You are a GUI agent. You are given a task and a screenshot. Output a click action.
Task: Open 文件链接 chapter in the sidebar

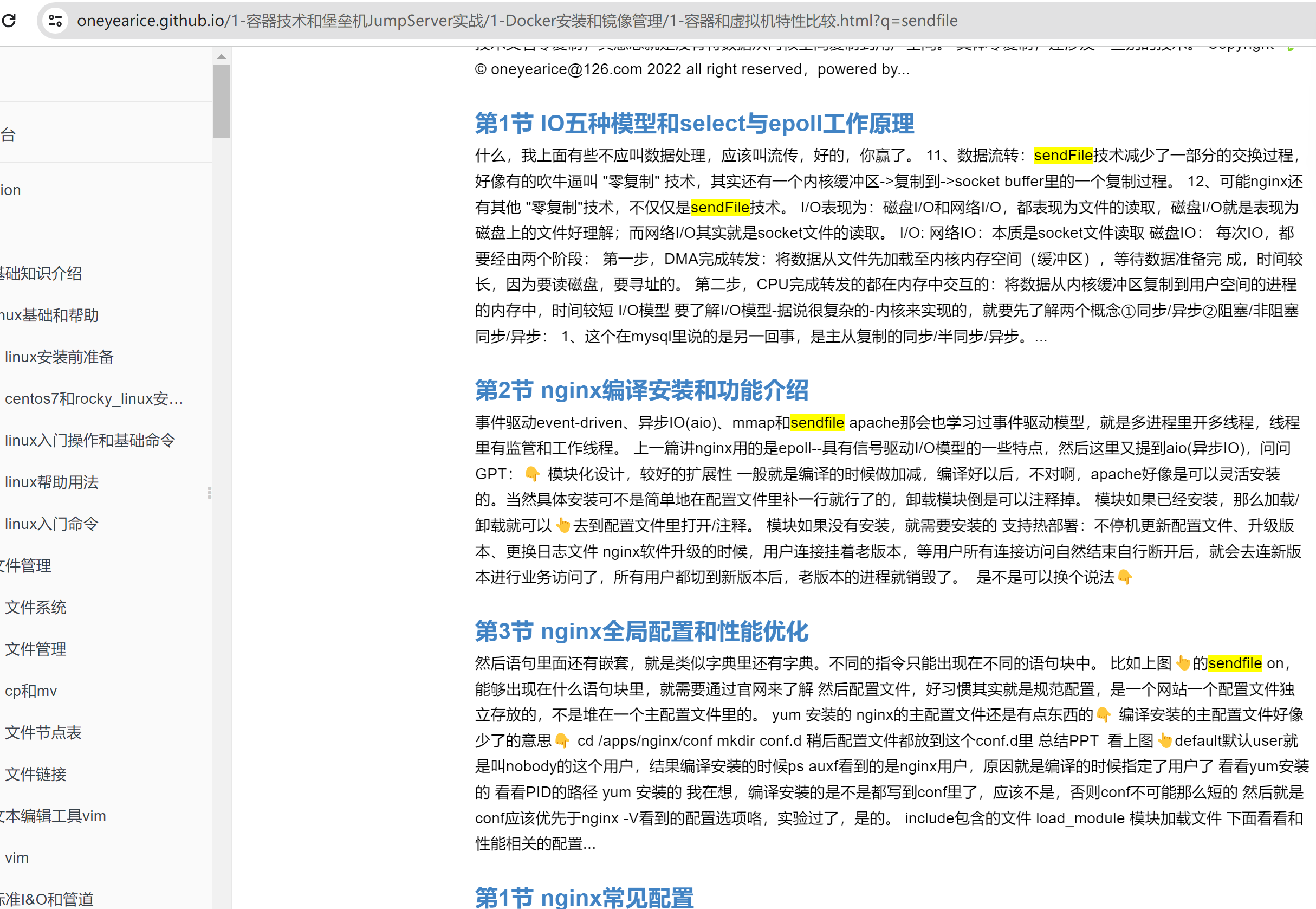(x=36, y=774)
